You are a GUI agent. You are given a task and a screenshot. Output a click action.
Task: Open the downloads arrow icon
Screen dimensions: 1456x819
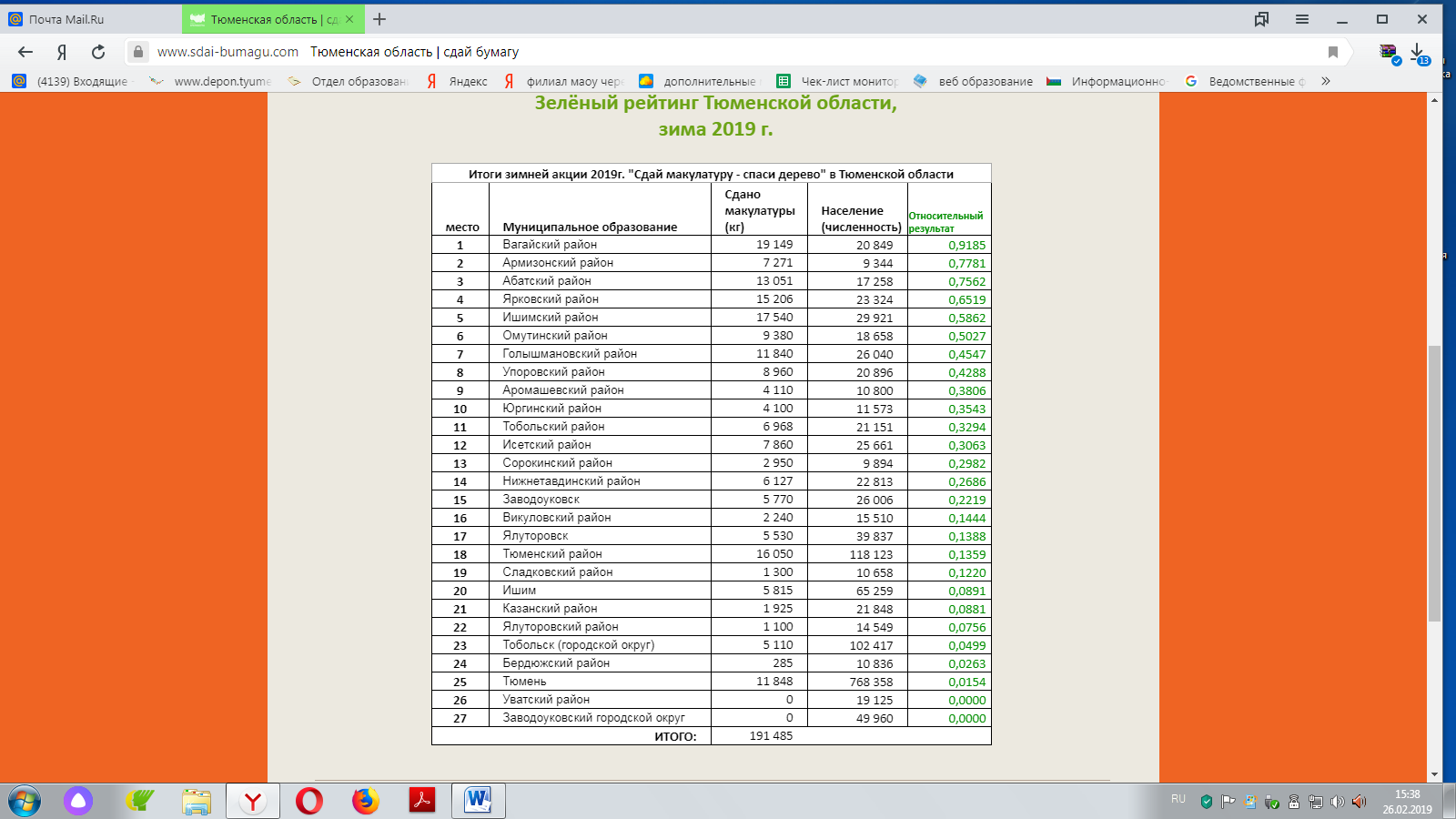click(1417, 52)
